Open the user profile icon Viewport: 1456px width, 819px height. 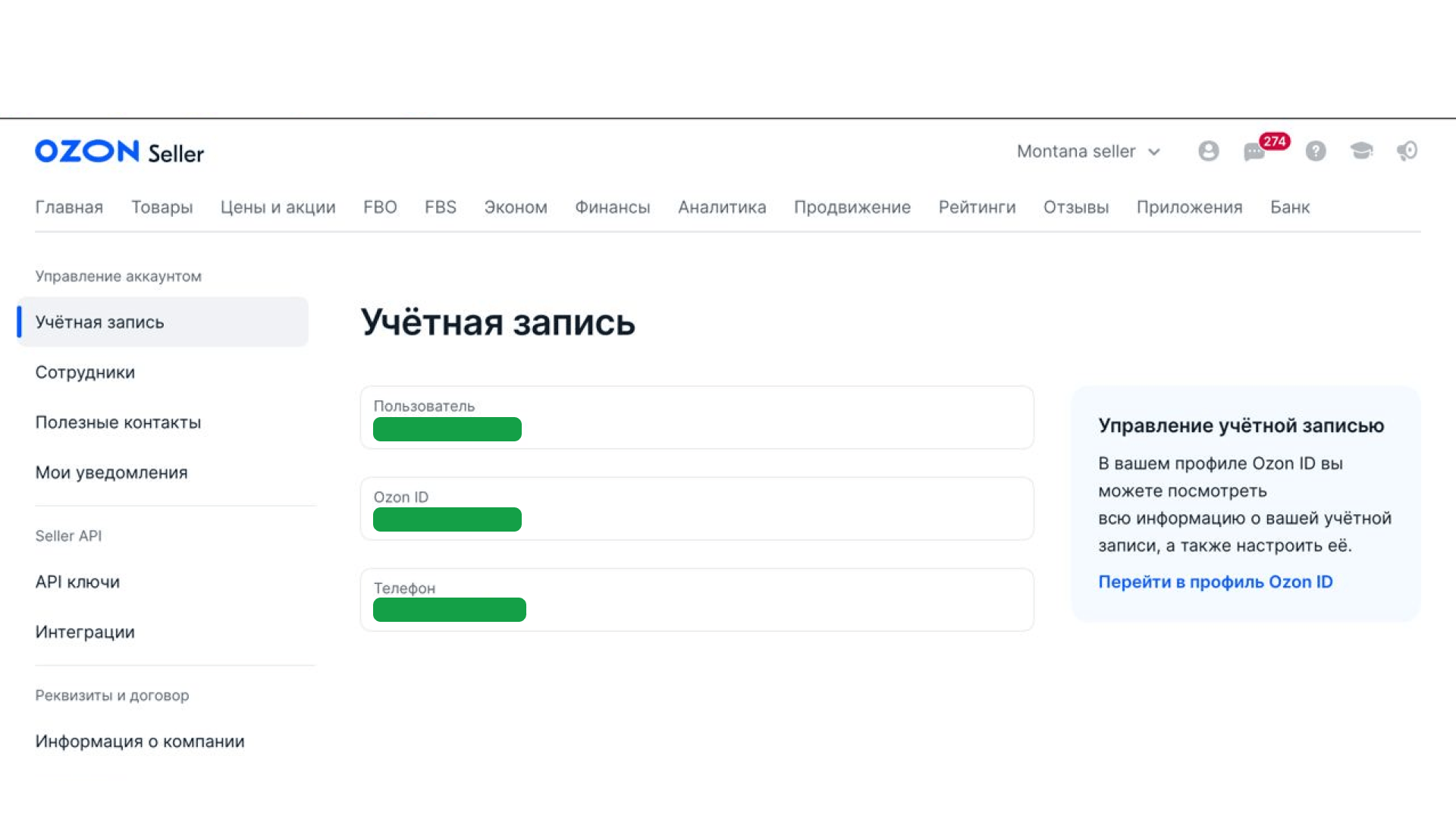point(1209,151)
